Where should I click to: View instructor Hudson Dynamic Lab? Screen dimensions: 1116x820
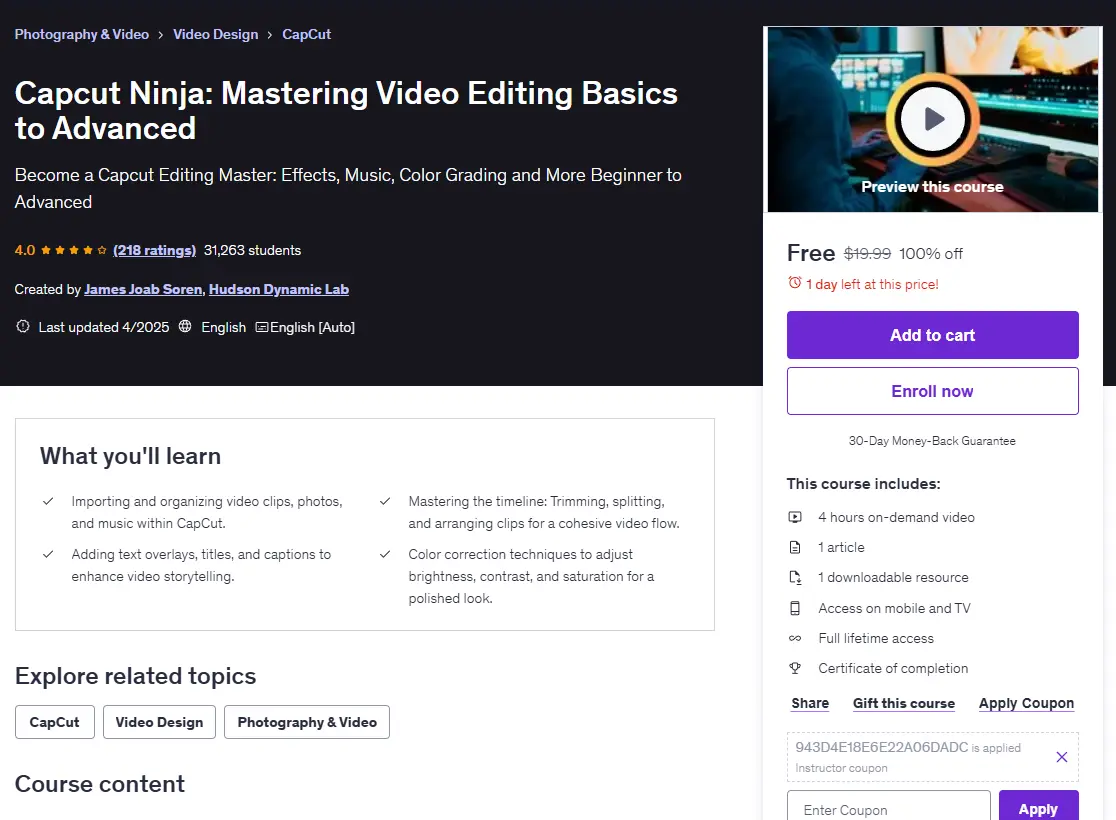coord(279,289)
